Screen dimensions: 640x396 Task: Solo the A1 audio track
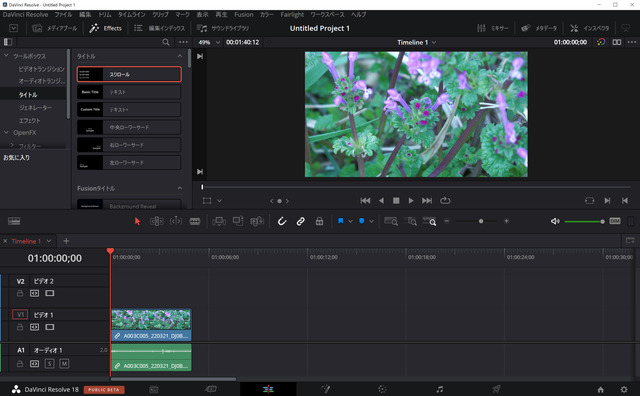pos(49,363)
